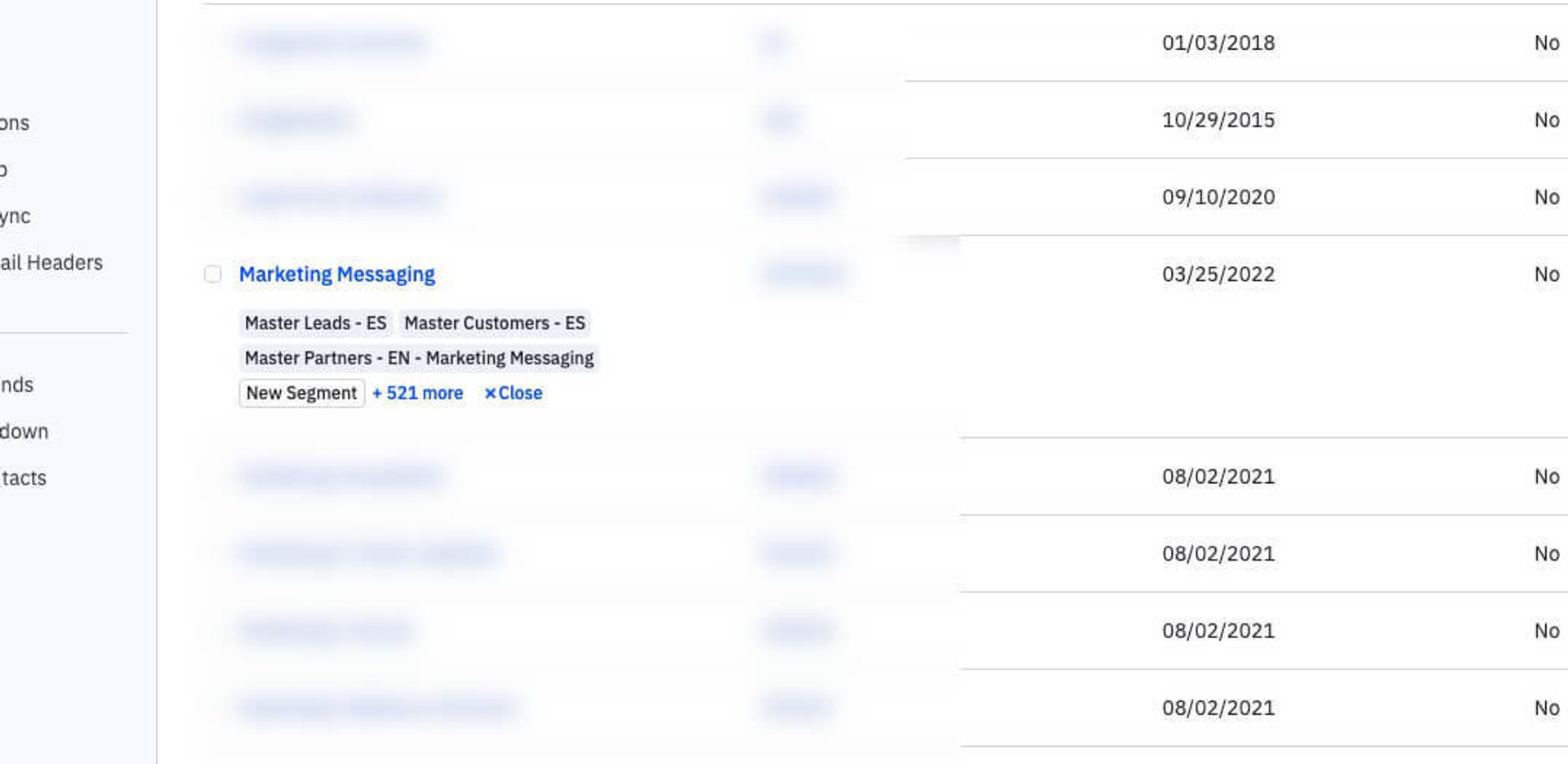This screenshot has height=764, width=1568.
Task: Open the Email Headers sidebar item
Action: (51, 263)
